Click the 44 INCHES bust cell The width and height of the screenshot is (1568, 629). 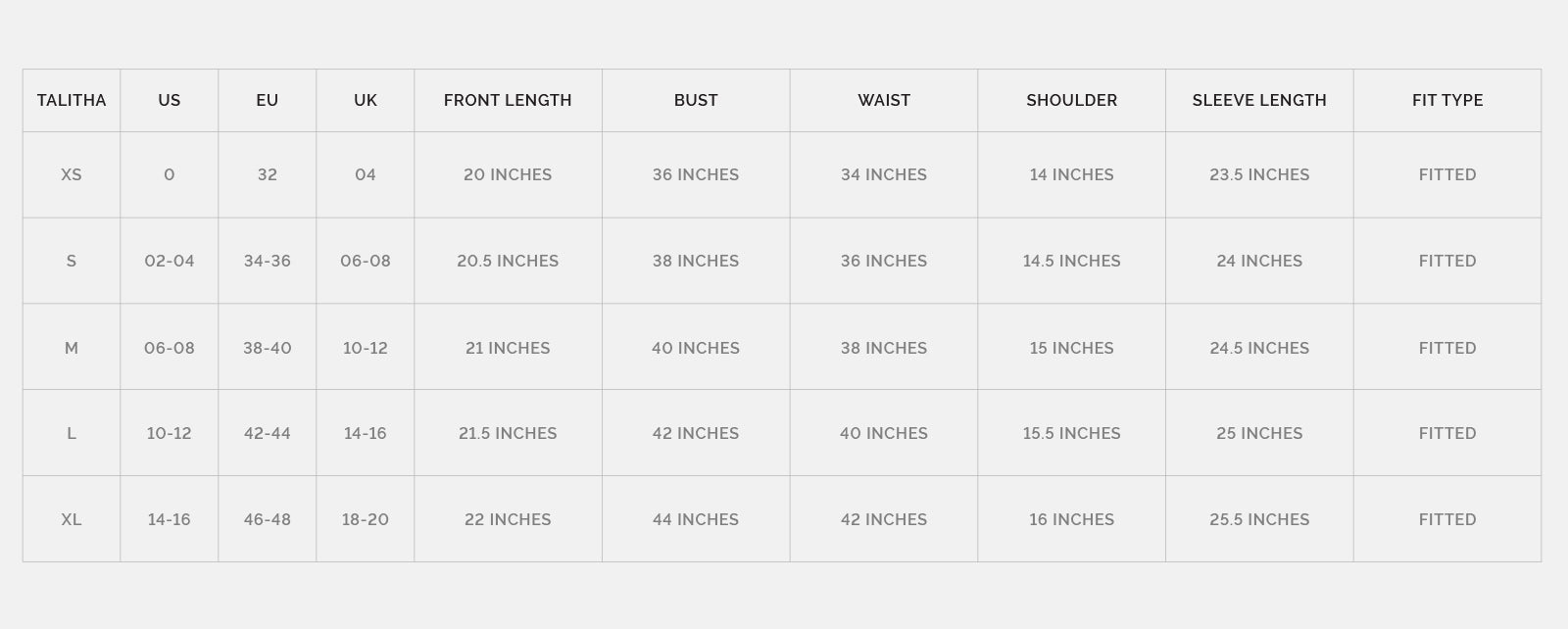696,519
